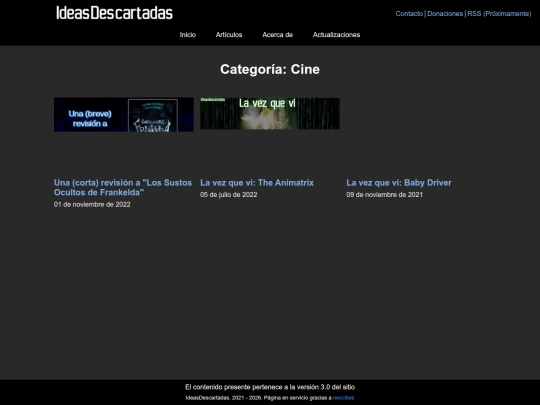Viewport: 540px width, 405px height.
Task: Click the Frankelda review thumbnail image
Action: click(x=124, y=115)
